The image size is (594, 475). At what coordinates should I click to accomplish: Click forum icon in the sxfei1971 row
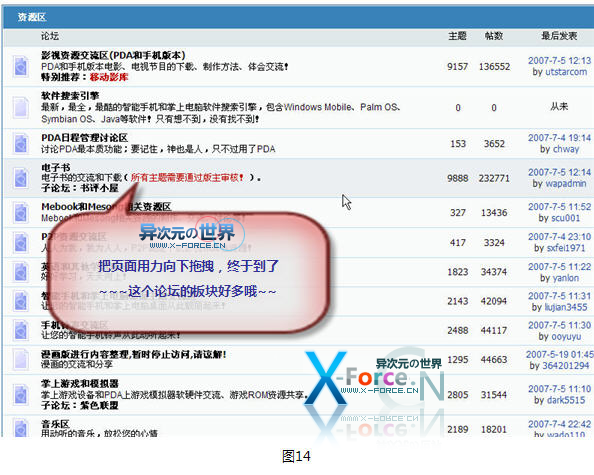click(21, 242)
